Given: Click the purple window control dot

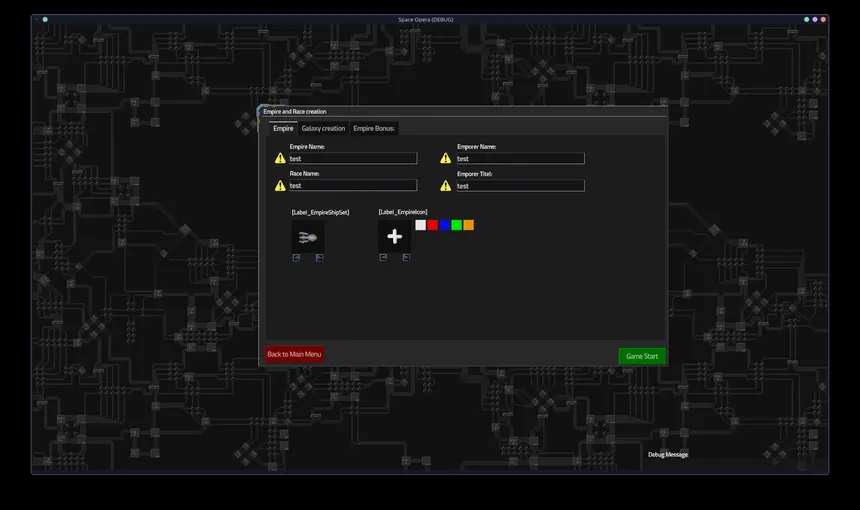Looking at the screenshot, I should [x=815, y=20].
